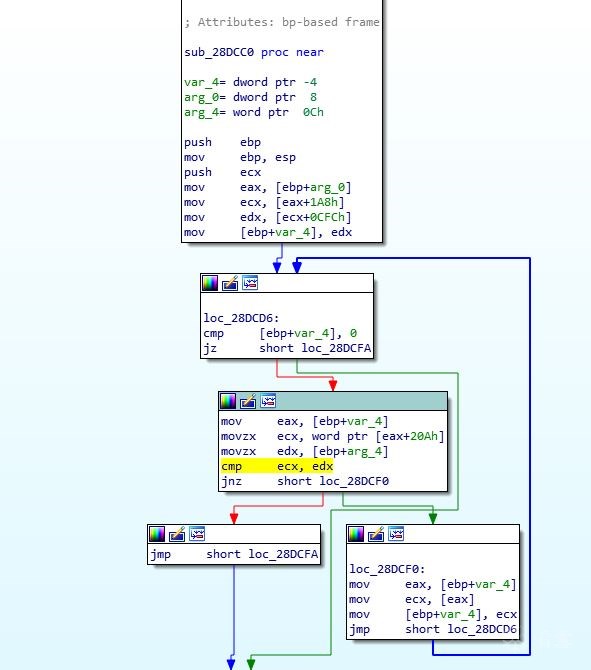The height and width of the screenshot is (670, 591).
Task: Click 'mov [ebp+var_4], edx' in first block
Action: (268, 232)
